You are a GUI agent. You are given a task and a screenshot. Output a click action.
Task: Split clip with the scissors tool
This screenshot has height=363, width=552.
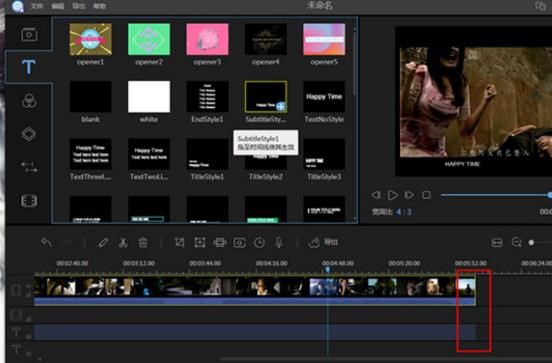pyautogui.click(x=123, y=242)
